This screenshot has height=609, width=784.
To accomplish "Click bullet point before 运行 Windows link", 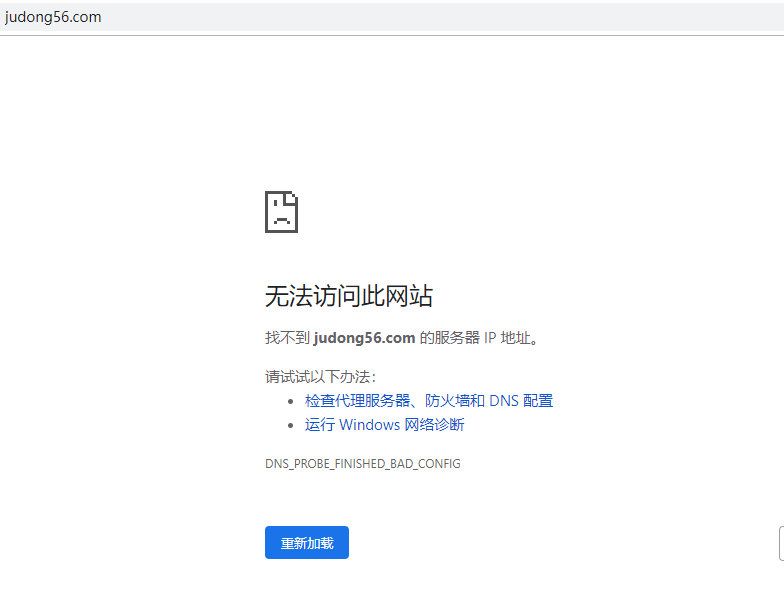I will click(291, 425).
